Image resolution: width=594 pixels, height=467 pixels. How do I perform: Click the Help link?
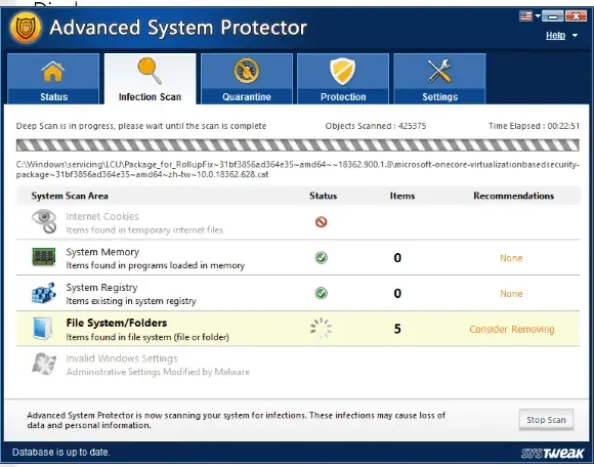click(555, 36)
